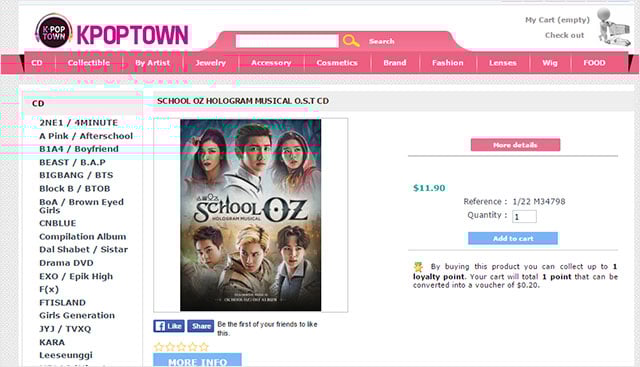
Task: Open the MORE INFO tab
Action: pos(198,360)
